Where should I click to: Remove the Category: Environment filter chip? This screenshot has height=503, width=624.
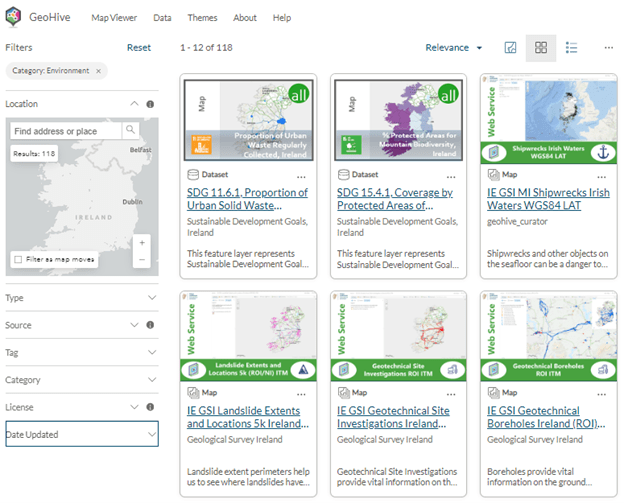[98, 71]
